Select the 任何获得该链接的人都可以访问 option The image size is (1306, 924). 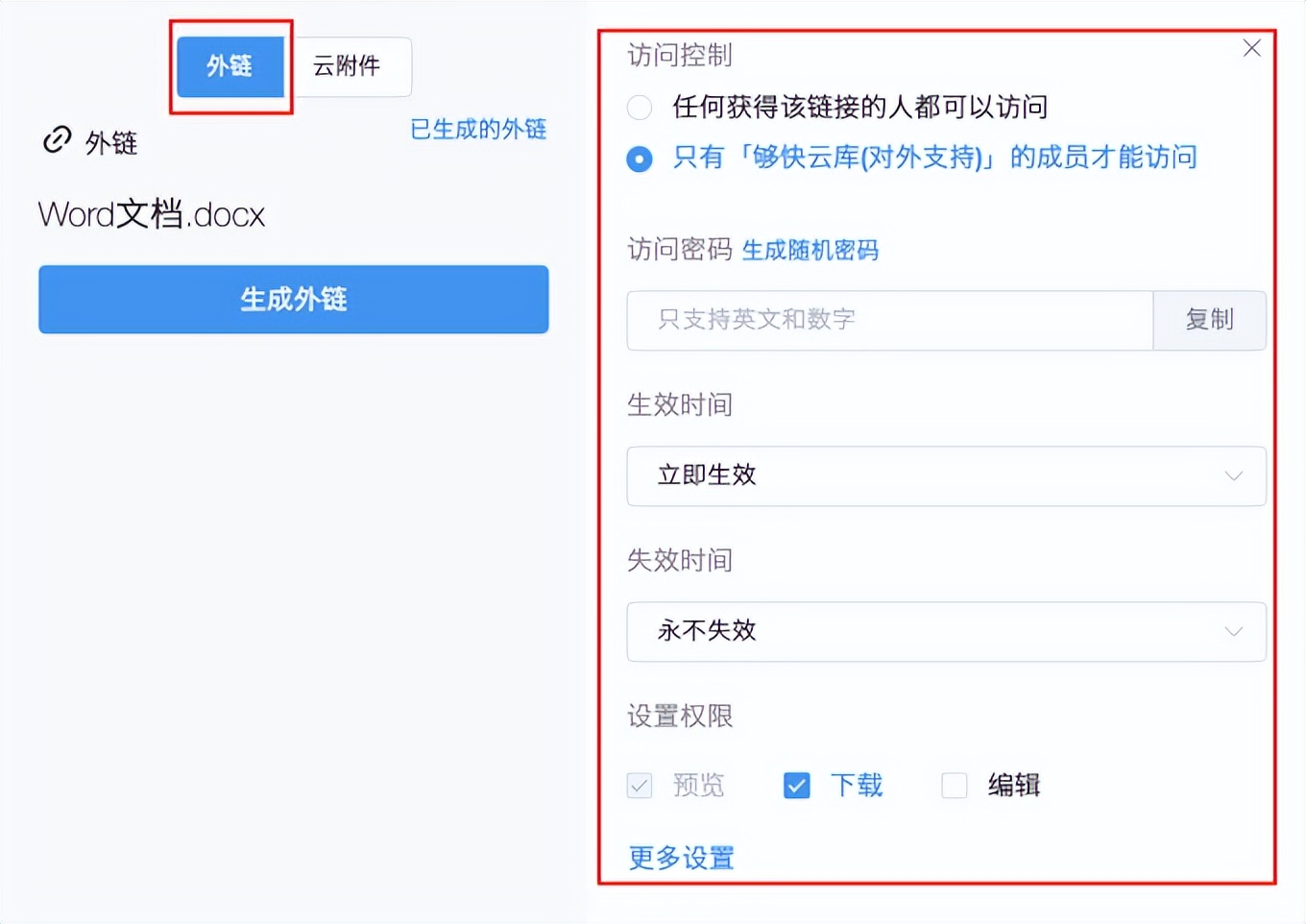point(640,108)
